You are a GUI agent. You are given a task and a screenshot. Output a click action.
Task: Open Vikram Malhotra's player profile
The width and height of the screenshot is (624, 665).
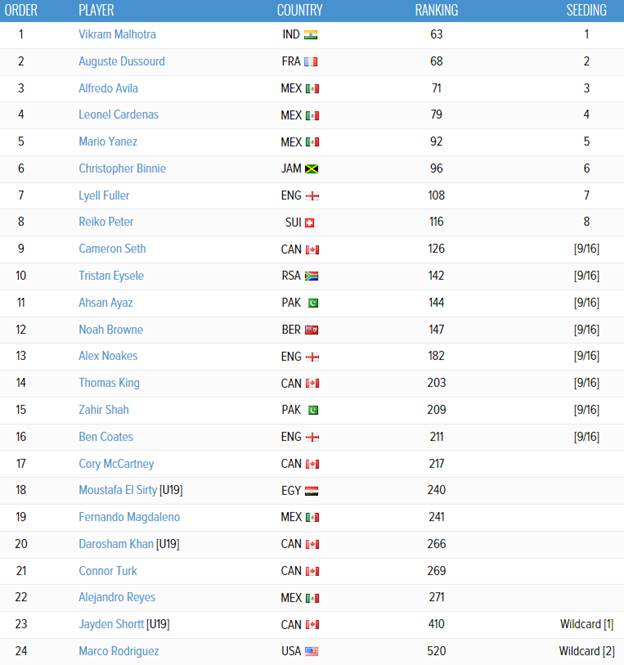click(x=117, y=34)
